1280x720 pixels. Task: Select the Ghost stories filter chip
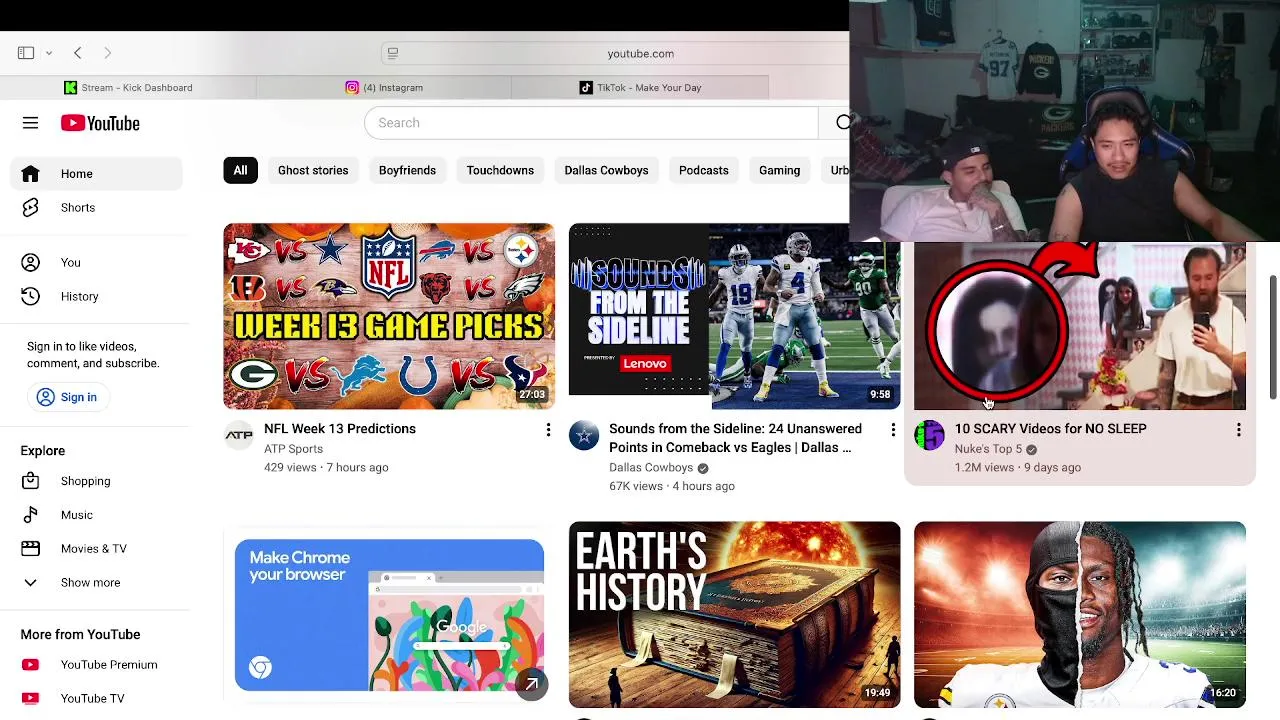[313, 170]
